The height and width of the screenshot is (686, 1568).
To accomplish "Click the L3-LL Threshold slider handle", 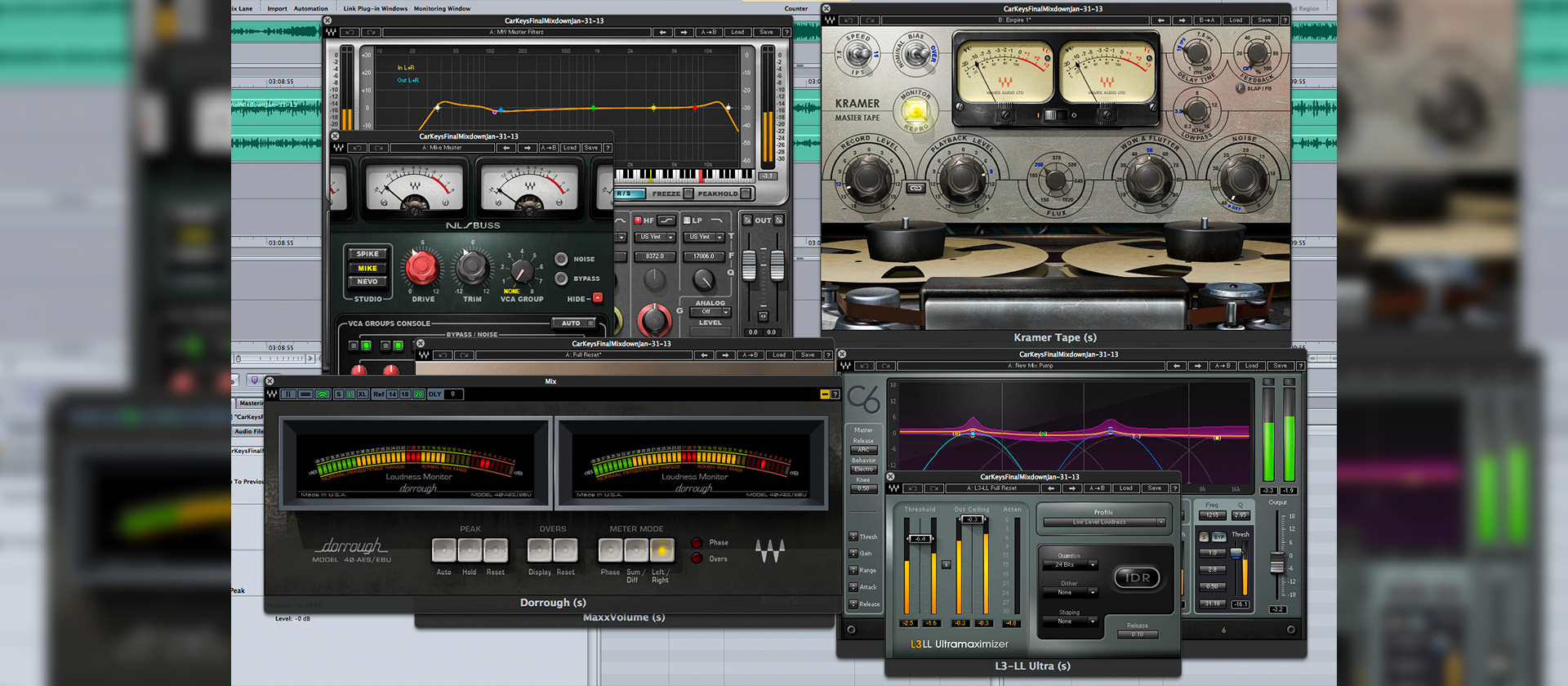I will (920, 539).
